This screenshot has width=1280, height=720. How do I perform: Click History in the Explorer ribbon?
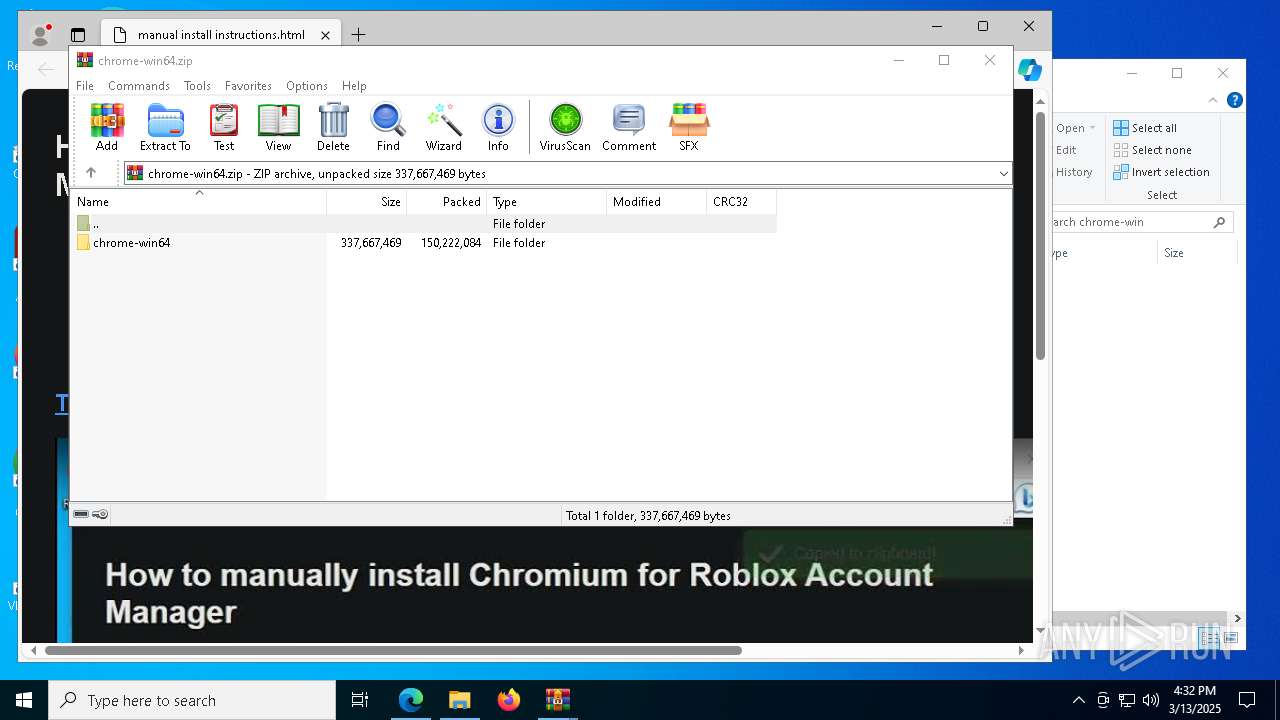click(1074, 172)
